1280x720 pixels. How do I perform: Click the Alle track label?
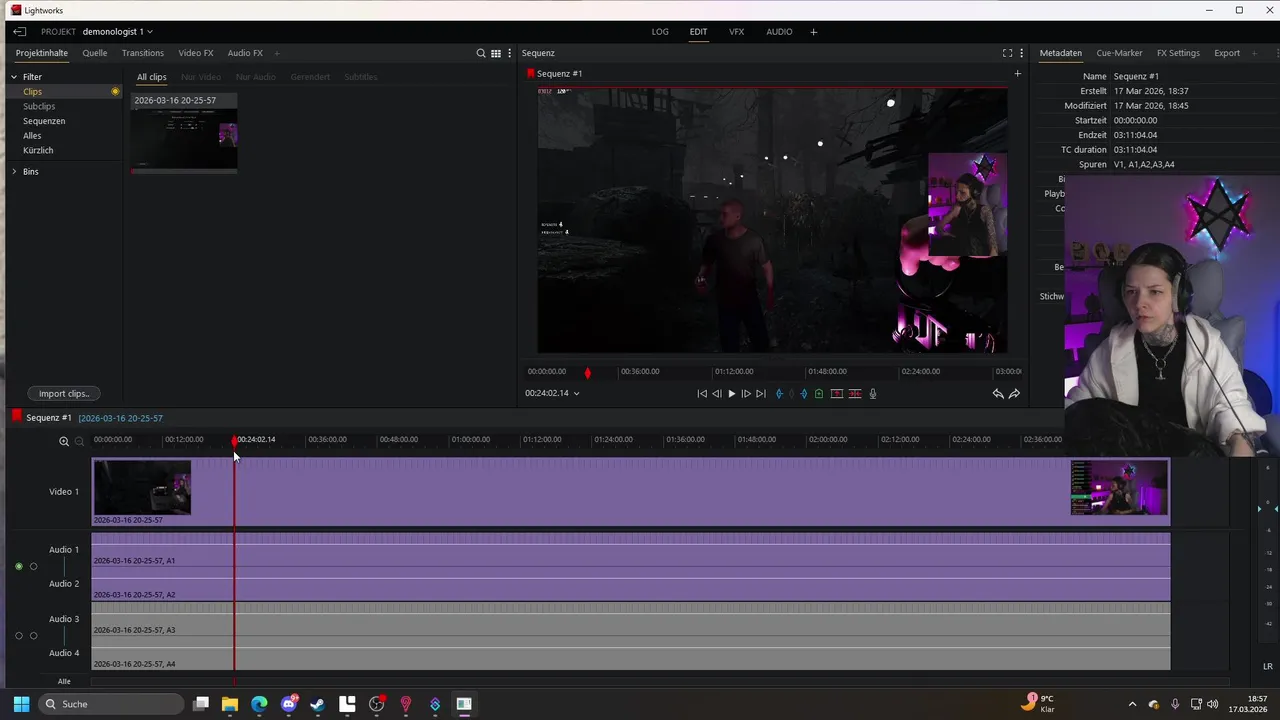64,682
